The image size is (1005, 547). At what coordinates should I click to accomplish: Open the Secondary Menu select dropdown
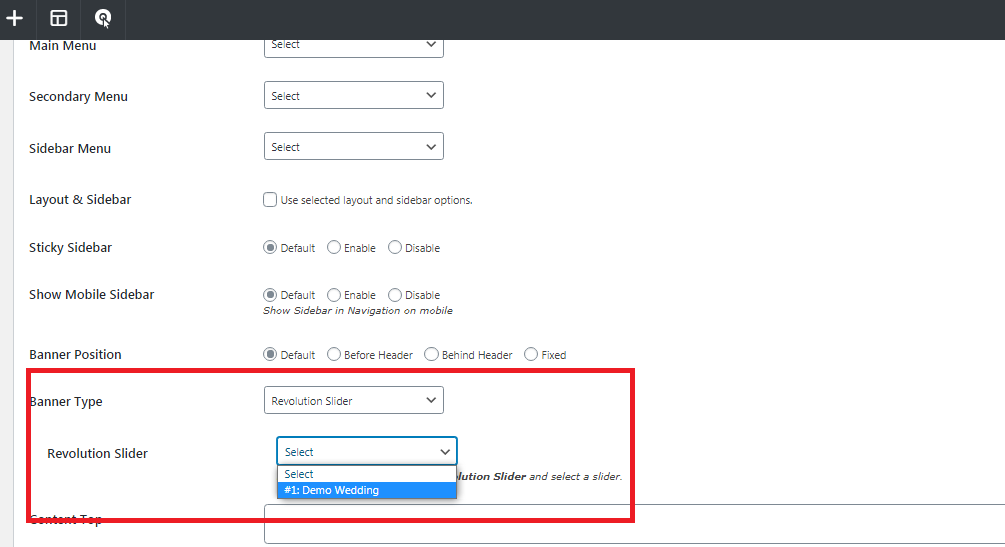pos(354,95)
